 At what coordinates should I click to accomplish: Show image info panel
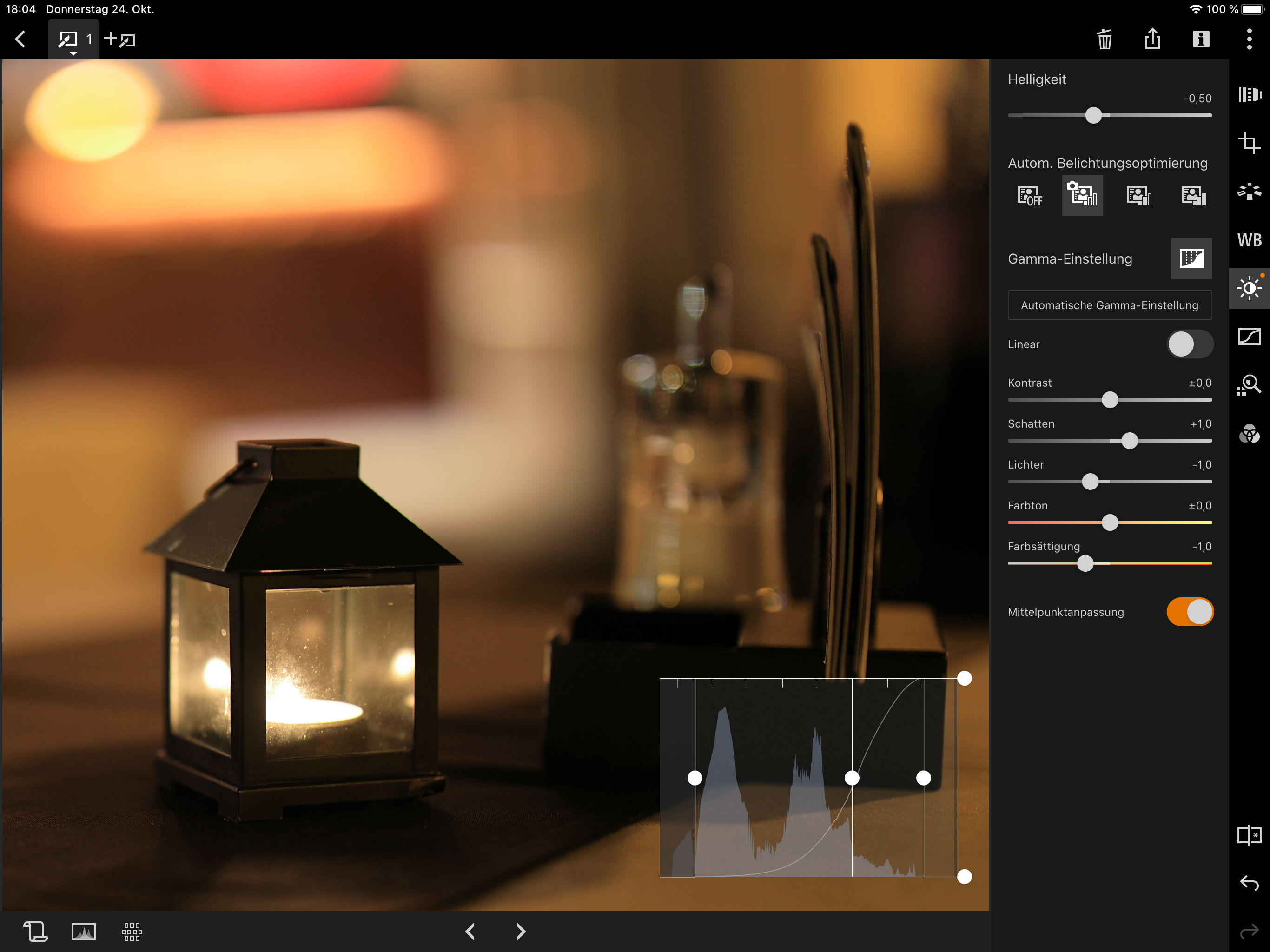pos(1201,40)
